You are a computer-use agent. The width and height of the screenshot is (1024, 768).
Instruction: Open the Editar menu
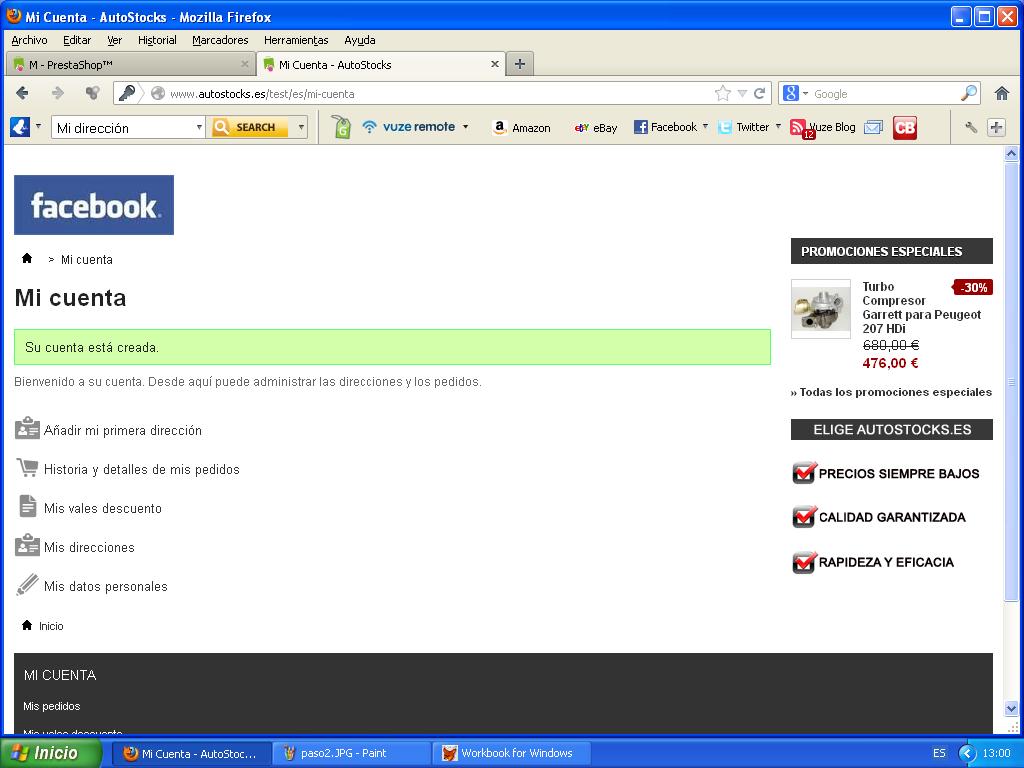76,40
